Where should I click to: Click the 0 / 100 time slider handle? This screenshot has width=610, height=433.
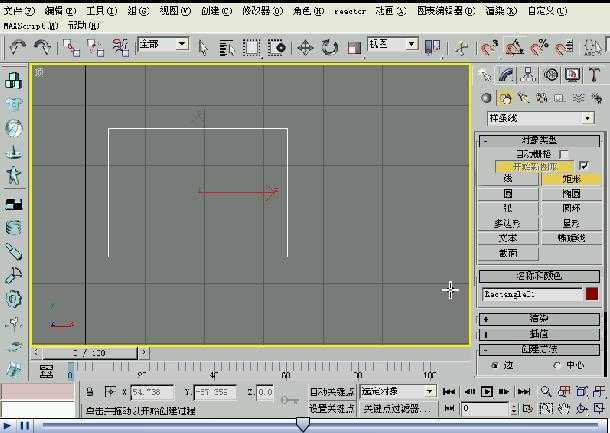90,353
